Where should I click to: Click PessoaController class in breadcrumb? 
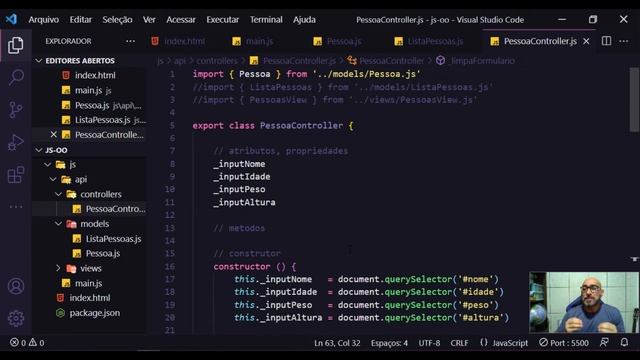point(385,61)
